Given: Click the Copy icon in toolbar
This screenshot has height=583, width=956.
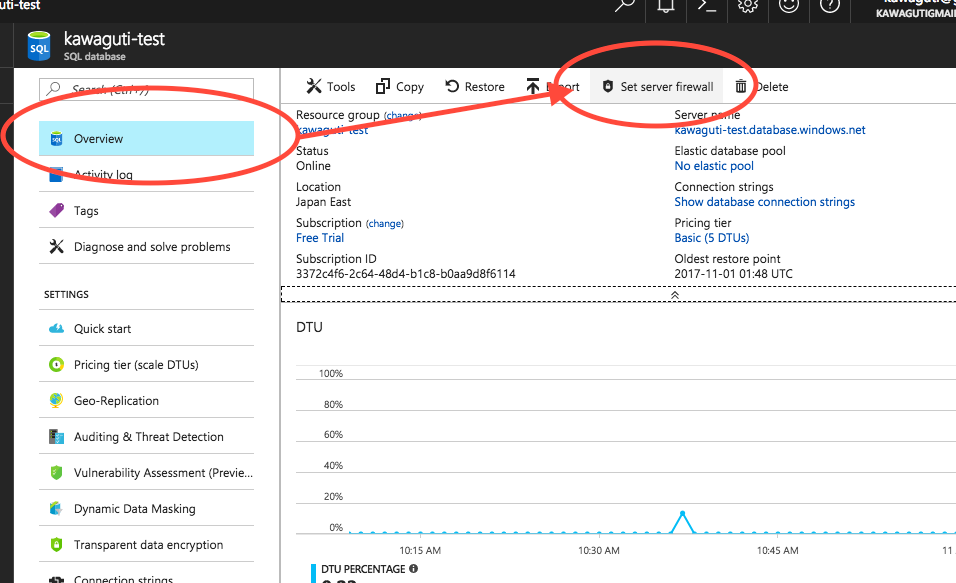Looking at the screenshot, I should point(382,87).
